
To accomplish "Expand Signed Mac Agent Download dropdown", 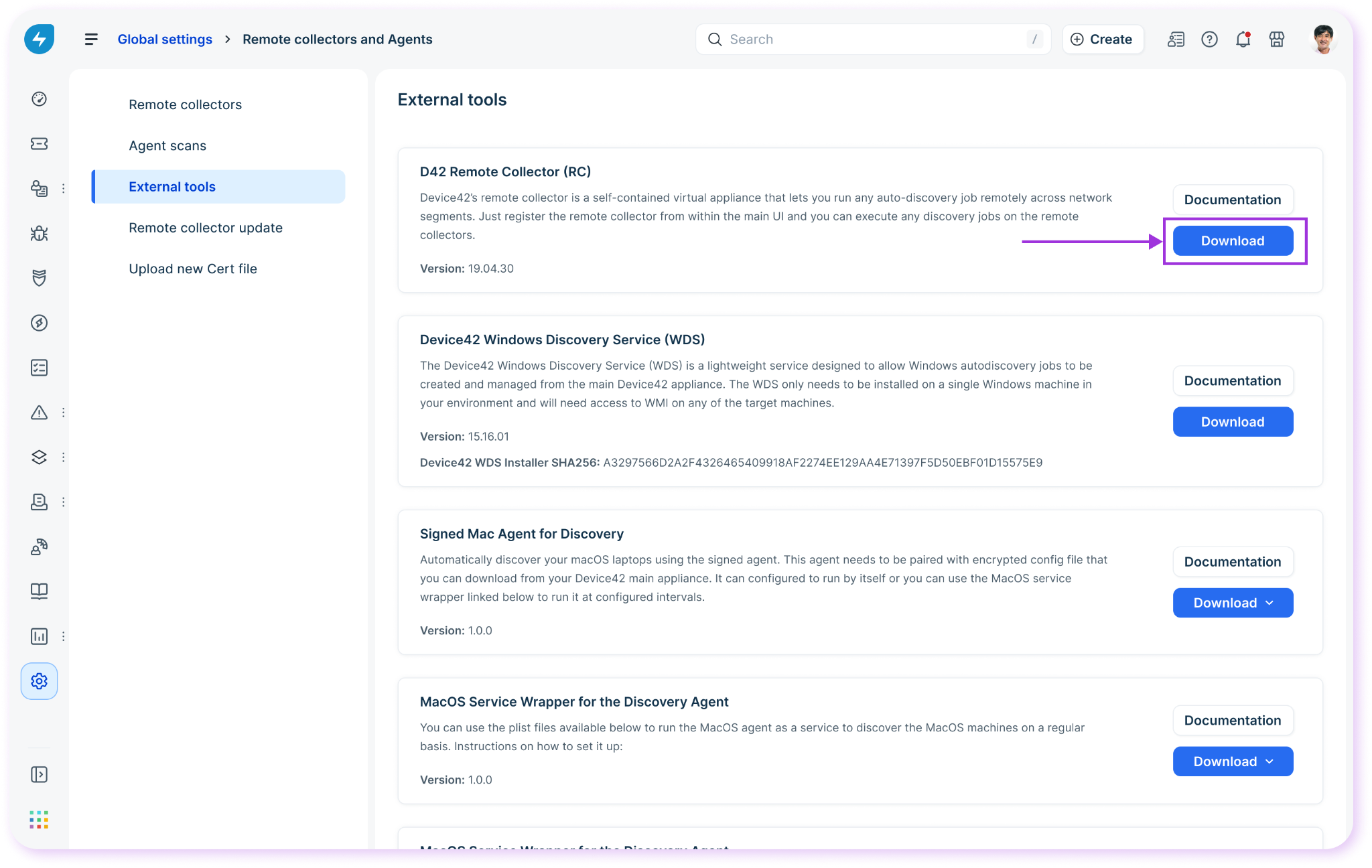I will tap(1233, 603).
